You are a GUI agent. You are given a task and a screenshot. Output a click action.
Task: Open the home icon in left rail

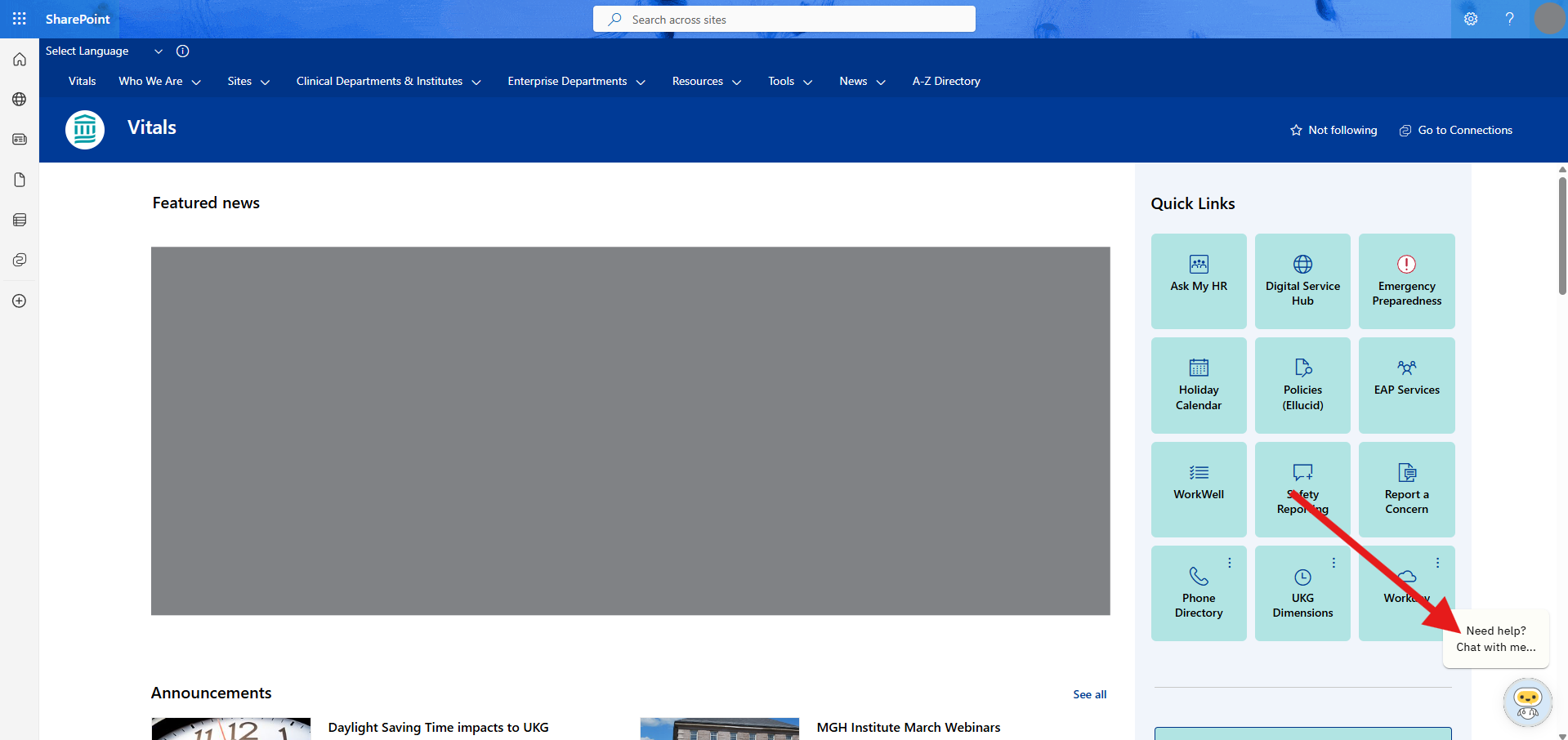click(x=20, y=60)
